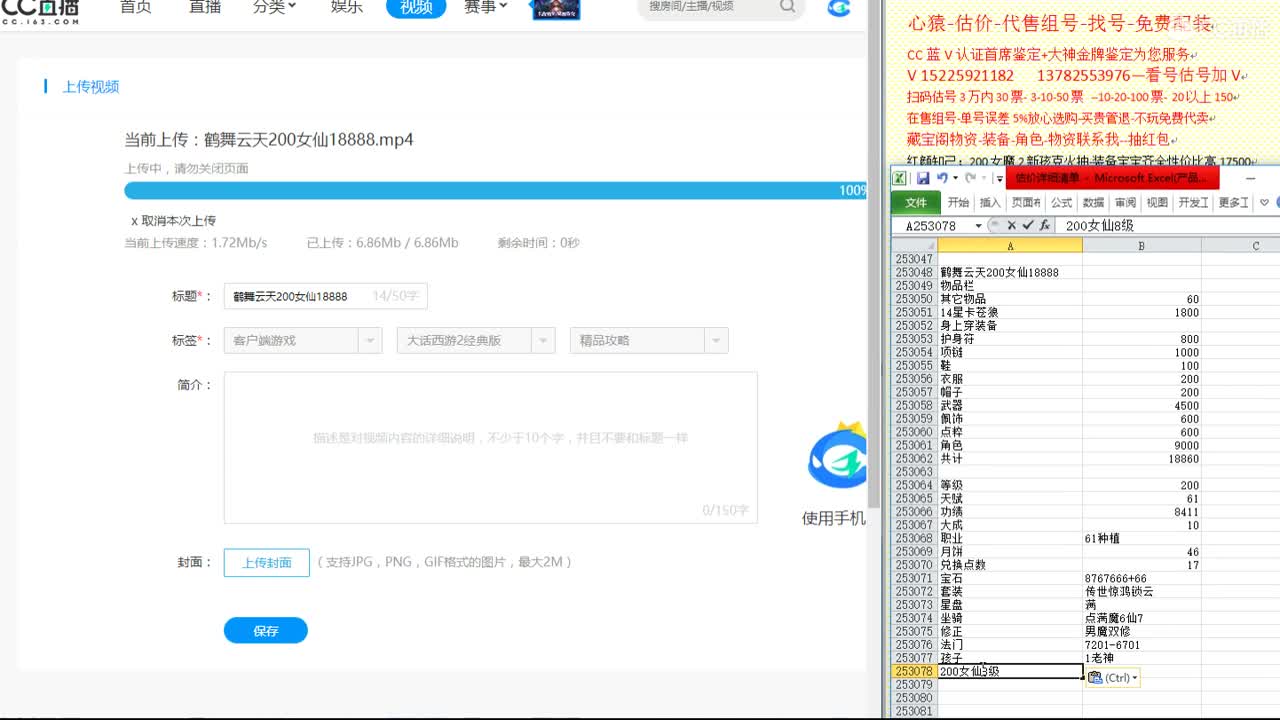Open the Excel 开发工 ribbon tab

coord(1193,202)
